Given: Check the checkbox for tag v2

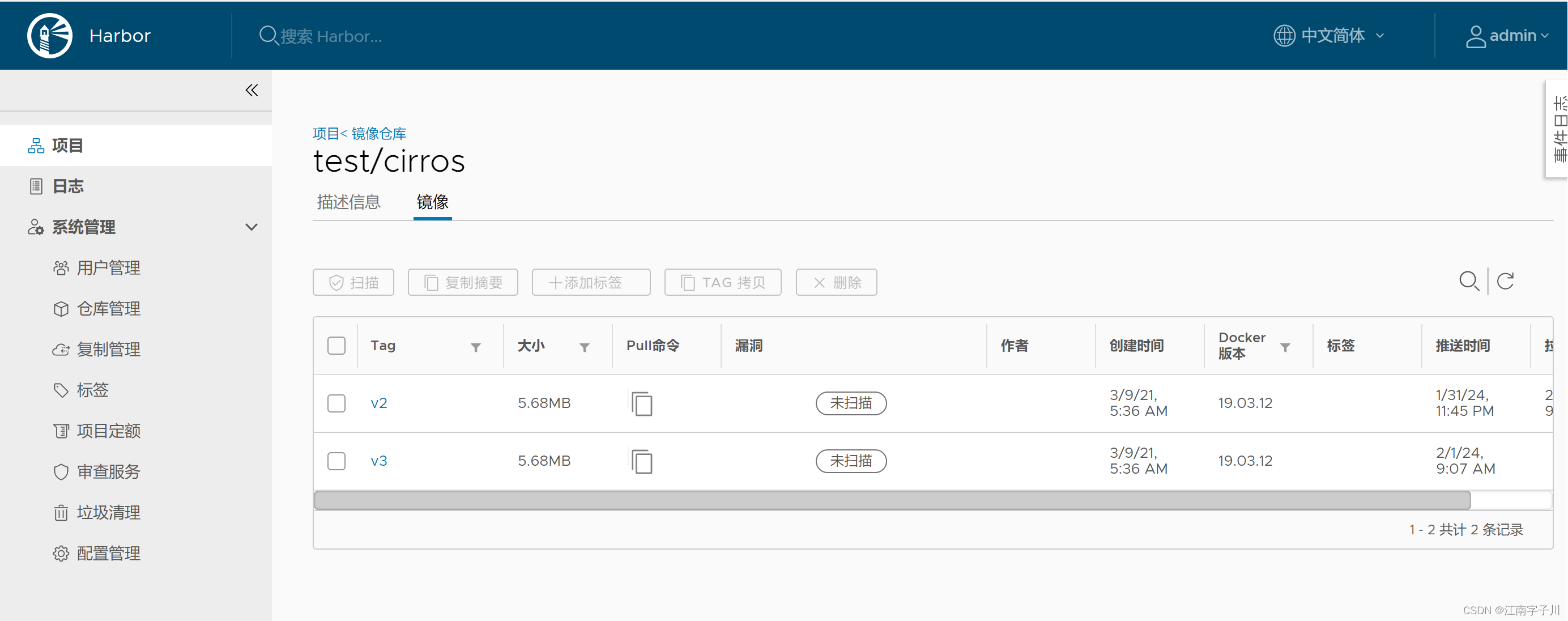Looking at the screenshot, I should tap(336, 403).
